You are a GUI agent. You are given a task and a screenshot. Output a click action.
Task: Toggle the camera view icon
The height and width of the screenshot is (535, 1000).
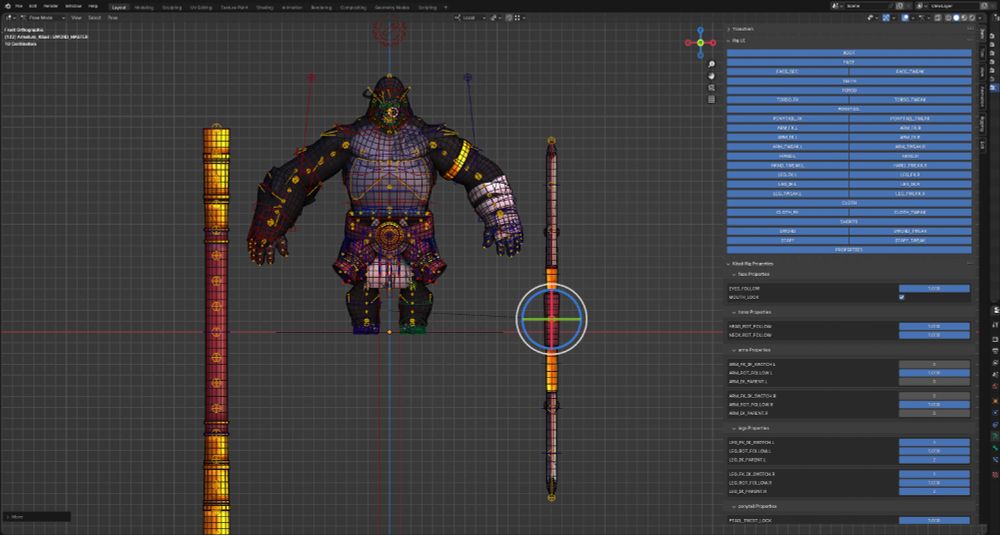tap(712, 87)
